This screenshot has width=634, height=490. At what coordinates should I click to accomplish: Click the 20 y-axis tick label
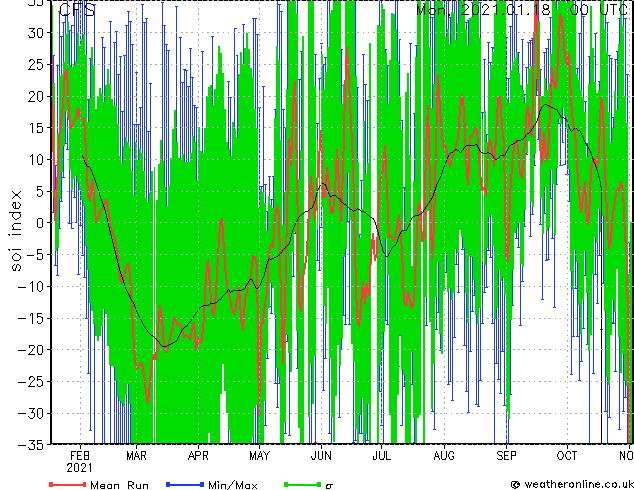(x=35, y=96)
